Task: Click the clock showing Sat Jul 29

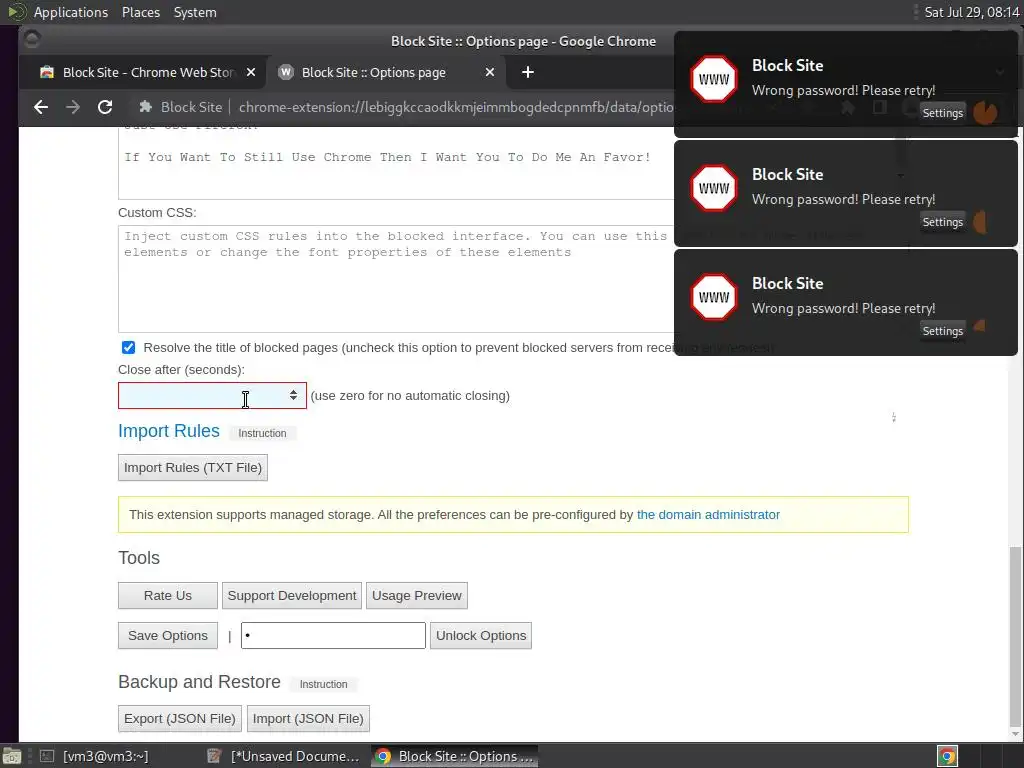Action: tap(972, 12)
